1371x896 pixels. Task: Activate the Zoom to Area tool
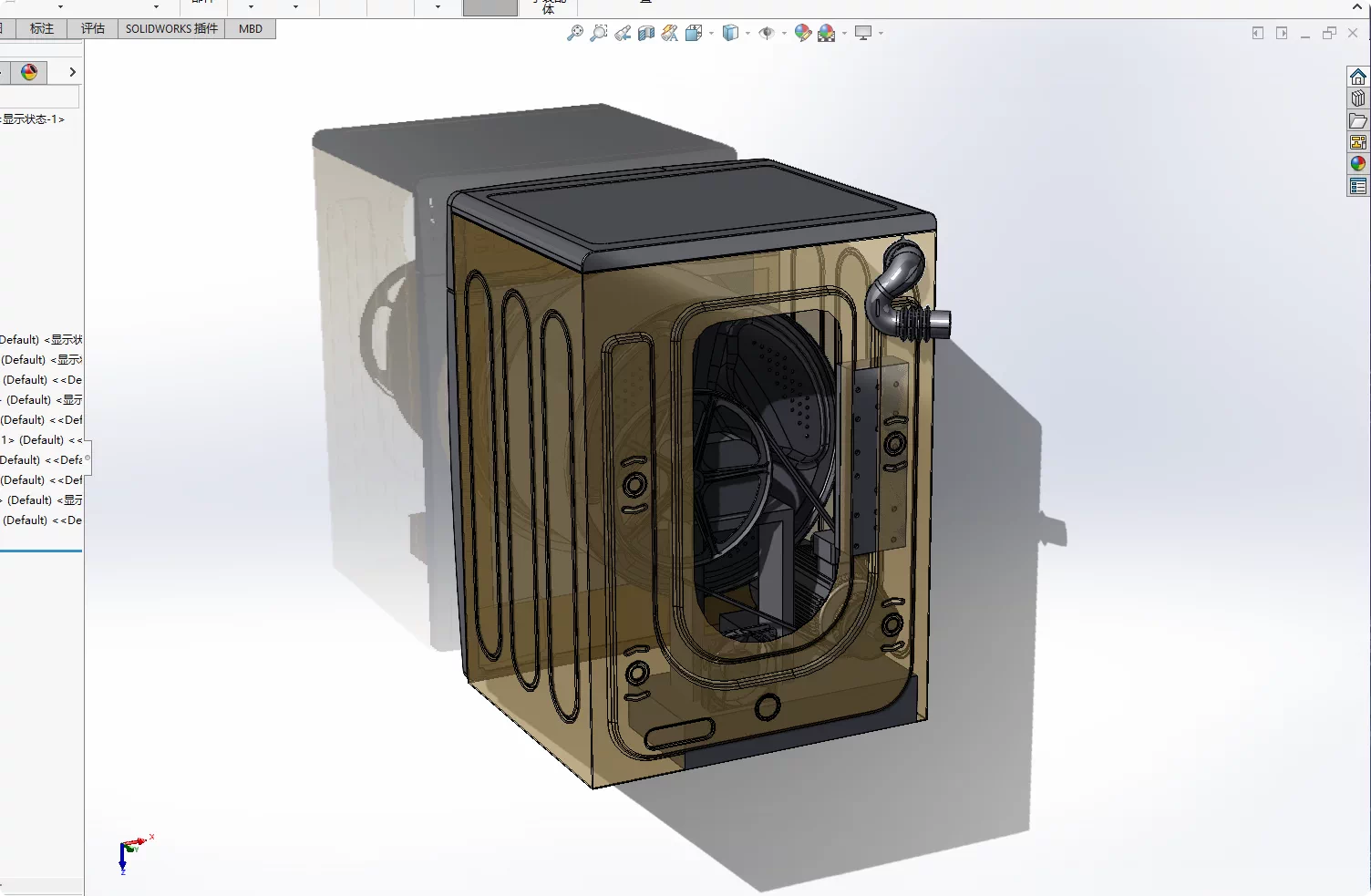599,33
